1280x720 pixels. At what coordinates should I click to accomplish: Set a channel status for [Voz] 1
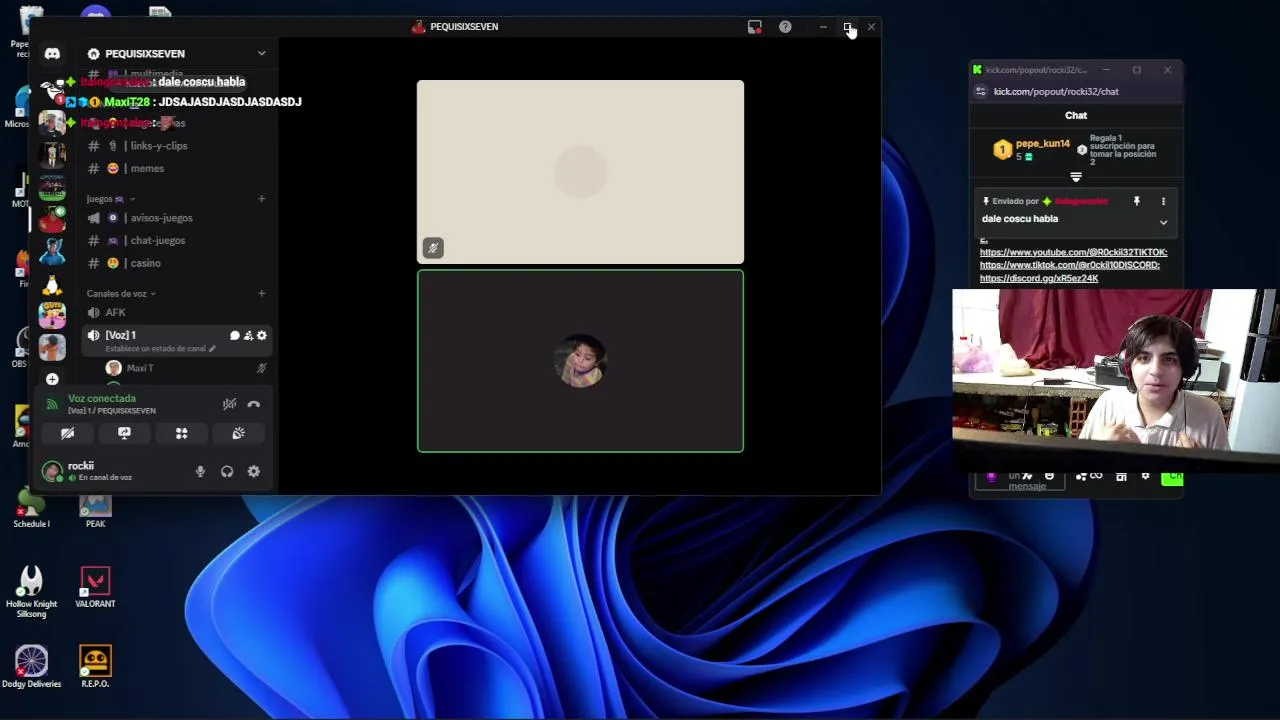(x=160, y=349)
